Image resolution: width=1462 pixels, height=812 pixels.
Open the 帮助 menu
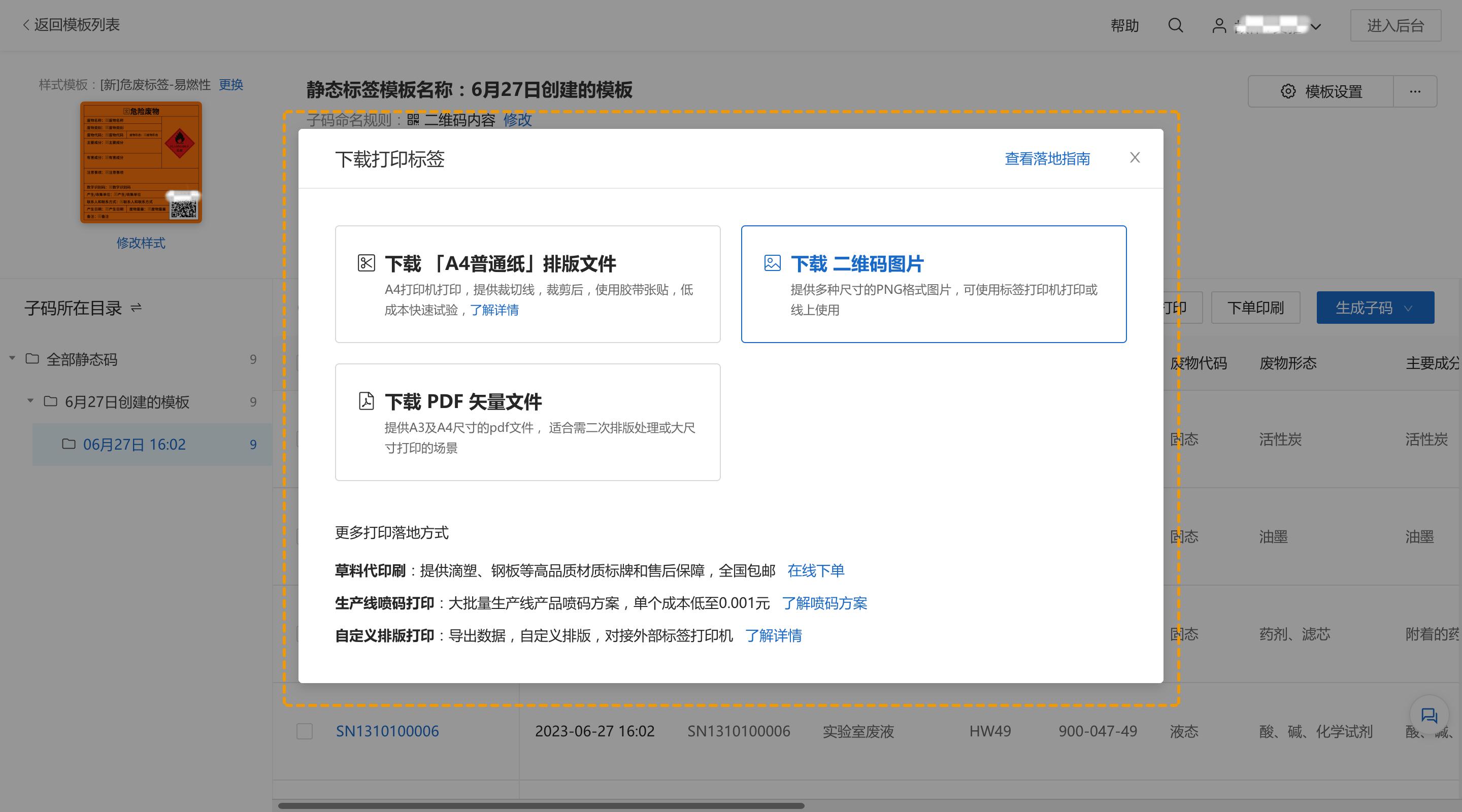pyautogui.click(x=1125, y=25)
